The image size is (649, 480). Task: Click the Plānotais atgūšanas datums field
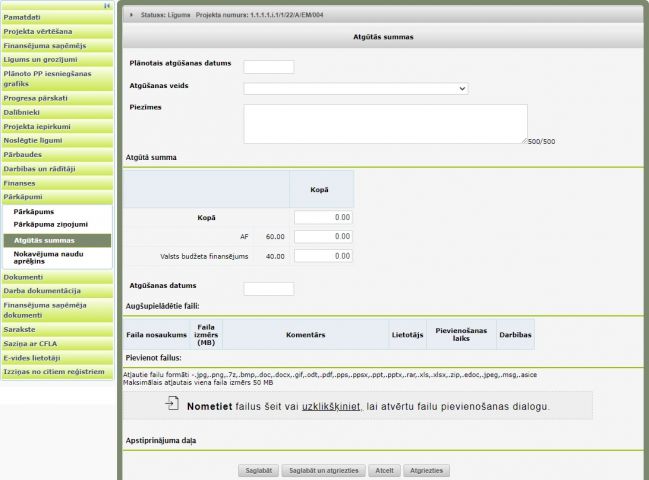269,67
